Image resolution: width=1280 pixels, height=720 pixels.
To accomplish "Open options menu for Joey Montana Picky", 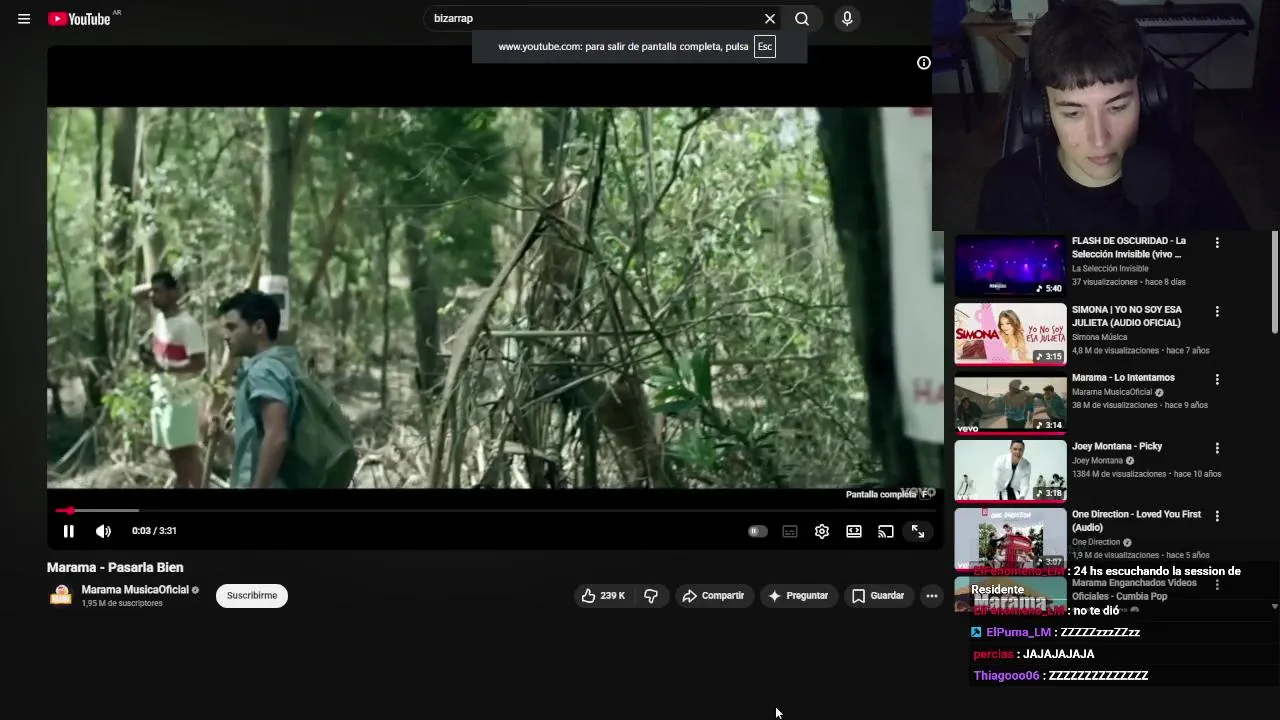I will (1217, 448).
